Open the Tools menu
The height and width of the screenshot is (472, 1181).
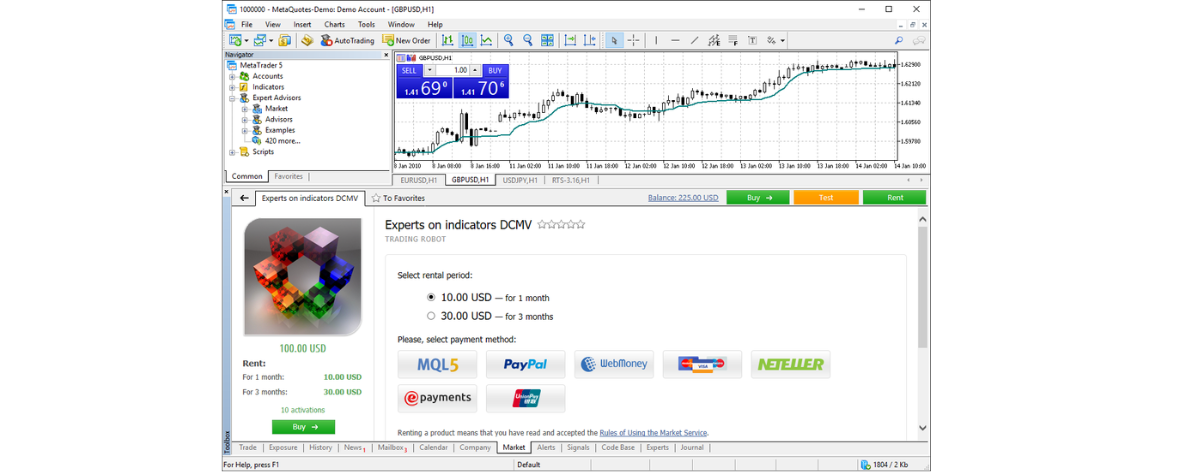(367, 24)
